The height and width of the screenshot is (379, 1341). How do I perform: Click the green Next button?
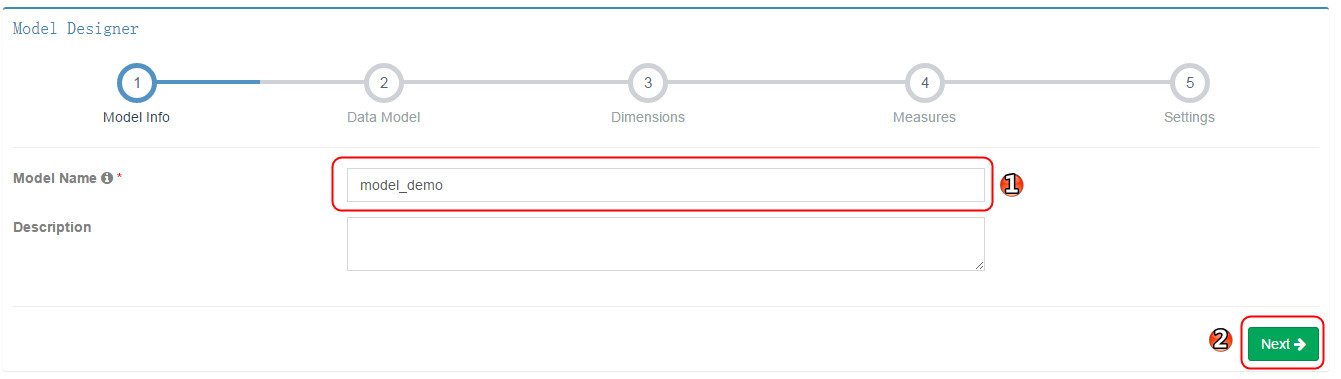click(1283, 344)
